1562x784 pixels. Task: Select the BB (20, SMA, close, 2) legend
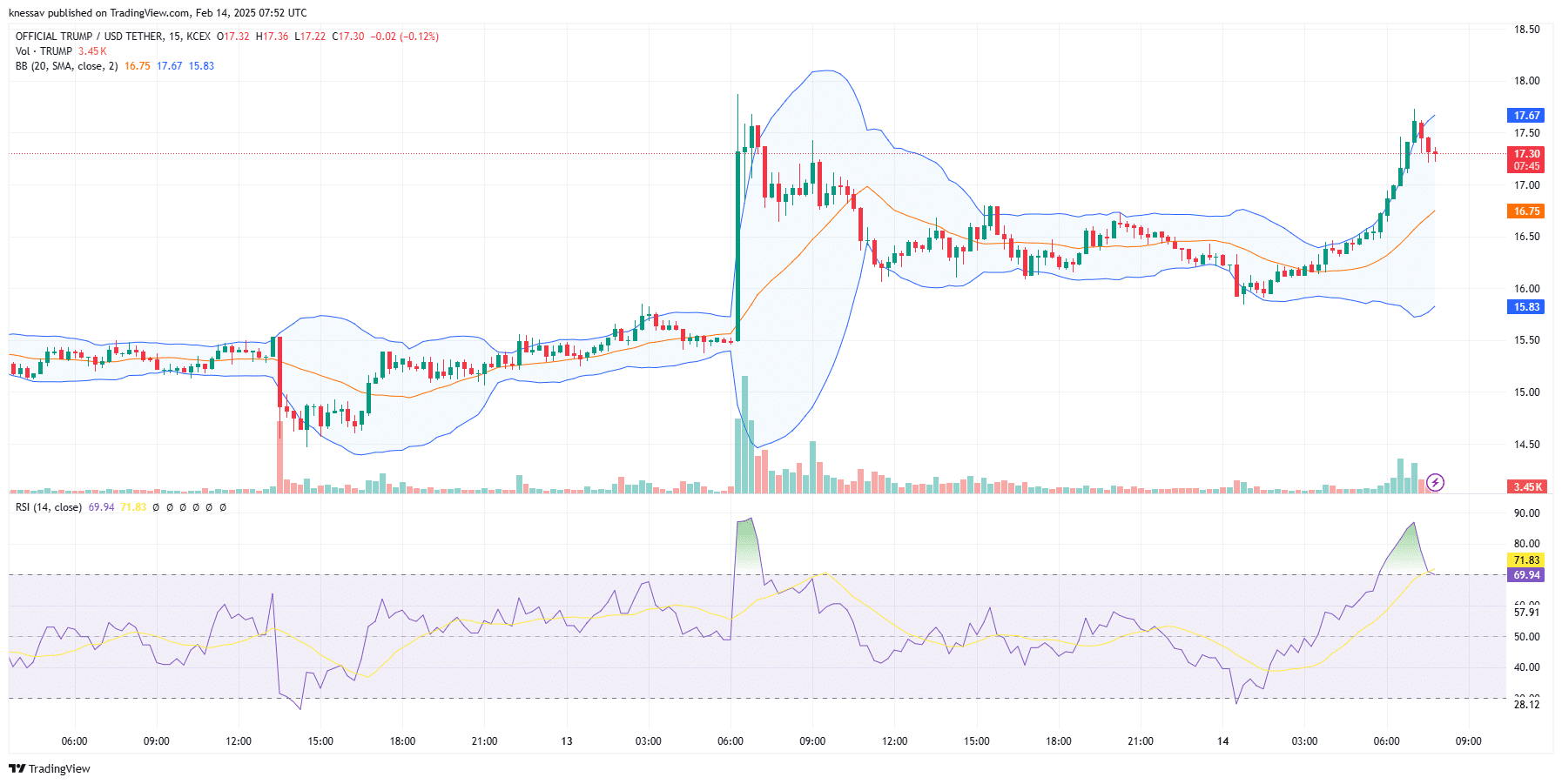pos(66,66)
